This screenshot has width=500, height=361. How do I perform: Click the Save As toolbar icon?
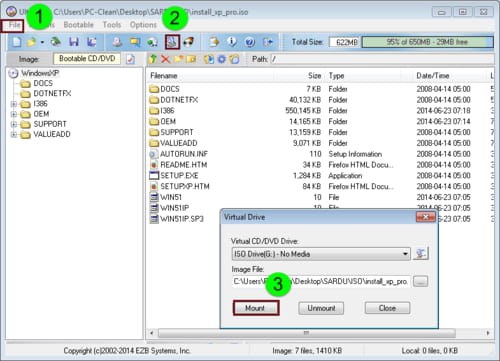point(91,42)
